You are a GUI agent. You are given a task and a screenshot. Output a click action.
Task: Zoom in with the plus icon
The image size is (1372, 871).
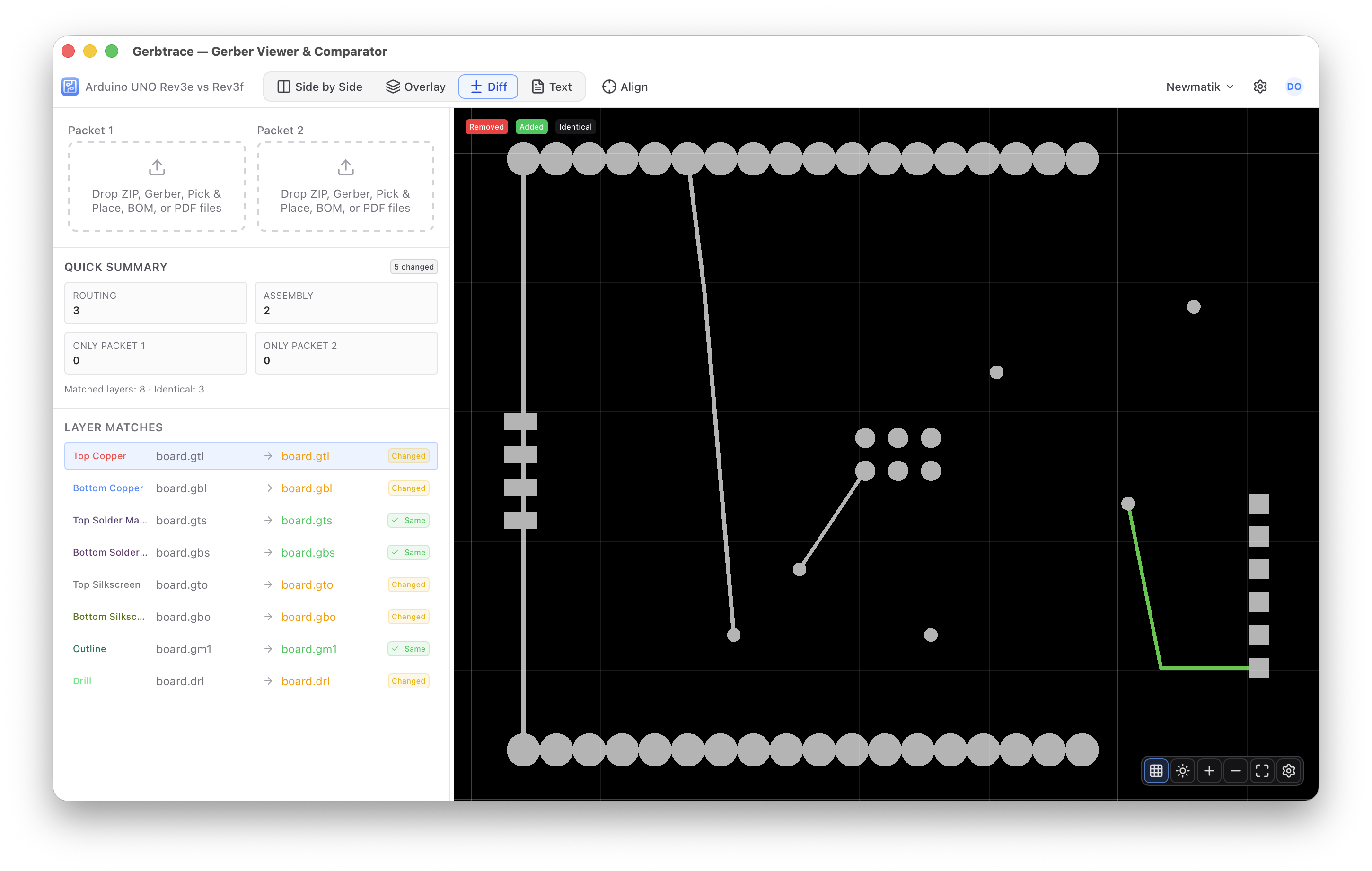[x=1209, y=771]
